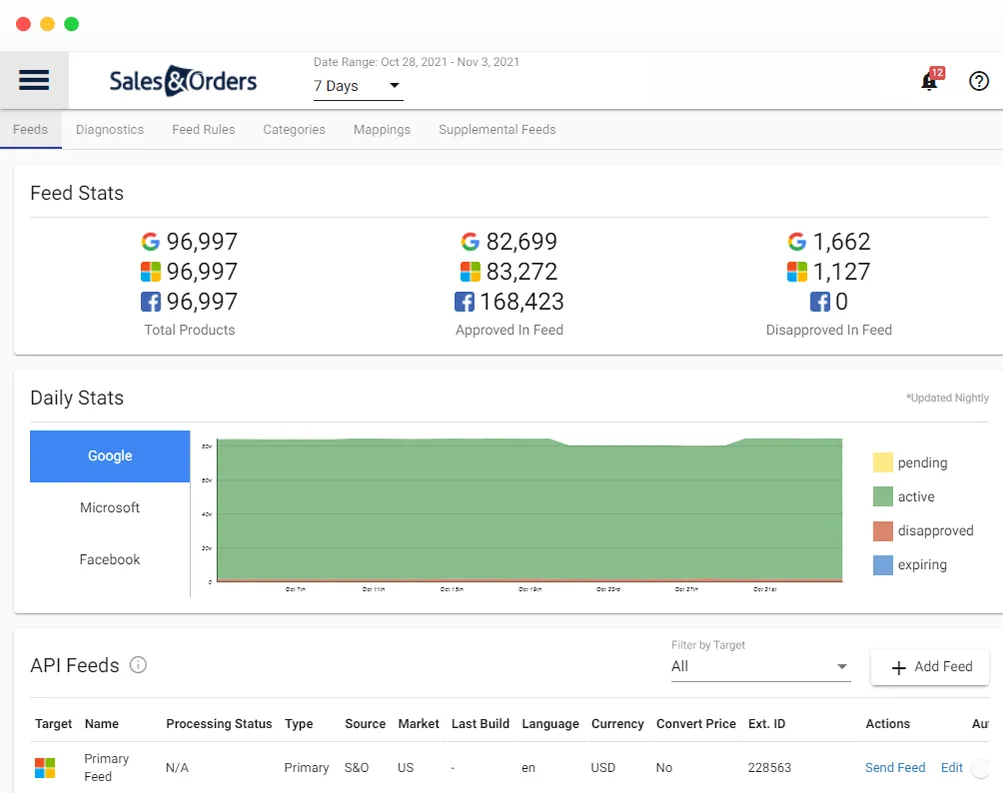This screenshot has width=1003, height=793.
Task: Open the Filter by Target dropdown
Action: [x=761, y=666]
